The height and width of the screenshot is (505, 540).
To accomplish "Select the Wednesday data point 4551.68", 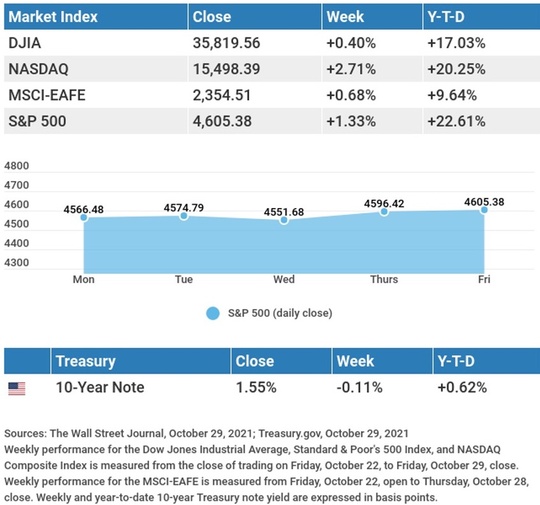I will 284,220.
